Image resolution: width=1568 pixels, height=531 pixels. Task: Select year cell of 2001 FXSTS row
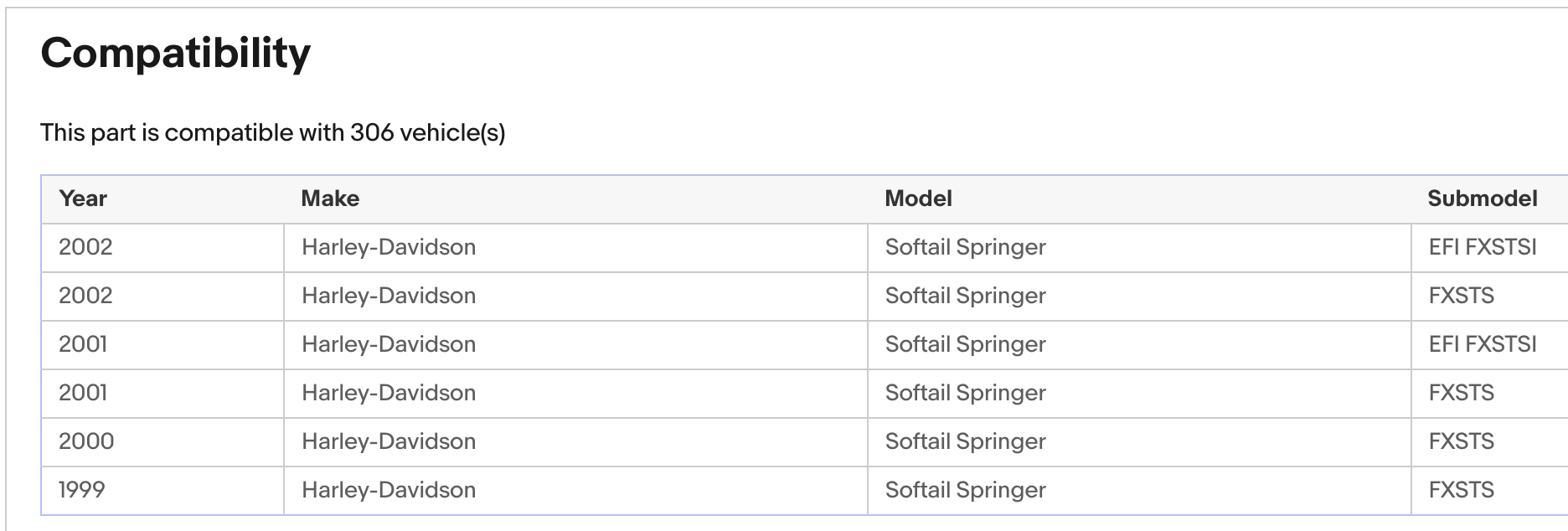[83, 393]
